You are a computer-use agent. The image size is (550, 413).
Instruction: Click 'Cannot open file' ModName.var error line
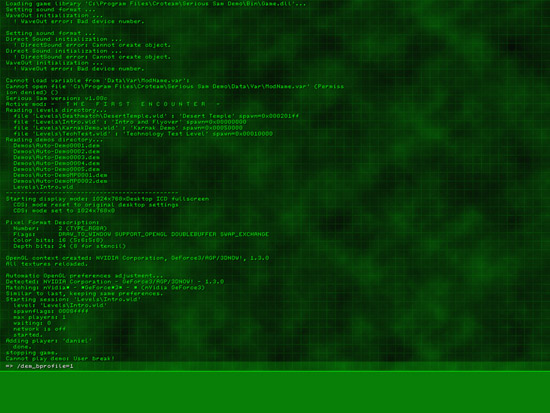(175, 86)
